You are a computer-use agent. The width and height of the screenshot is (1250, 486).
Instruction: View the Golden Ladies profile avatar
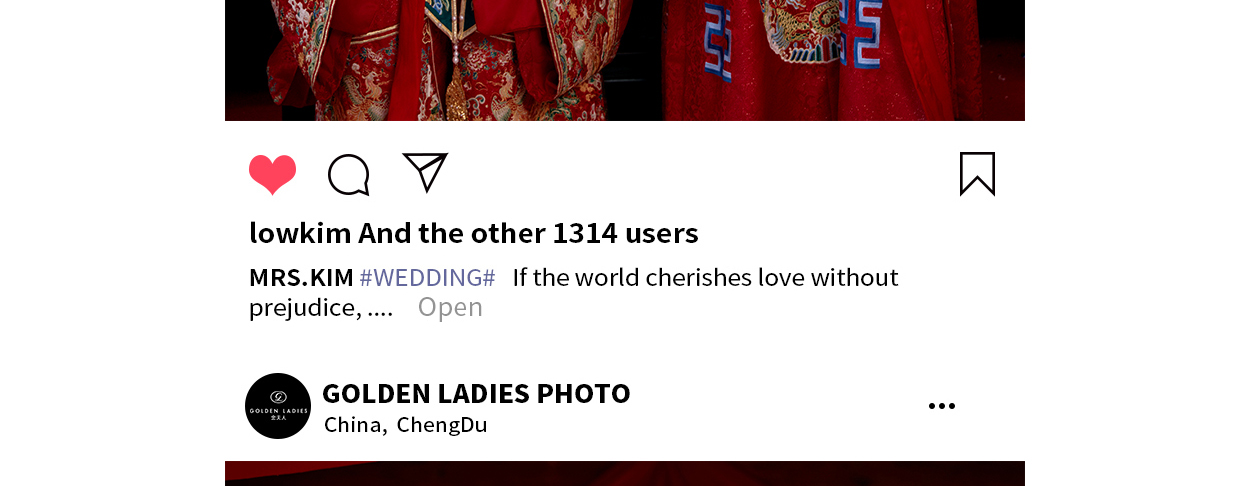click(278, 406)
